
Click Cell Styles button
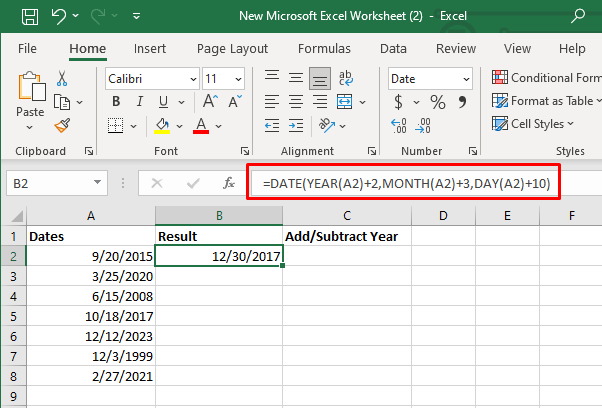click(533, 124)
